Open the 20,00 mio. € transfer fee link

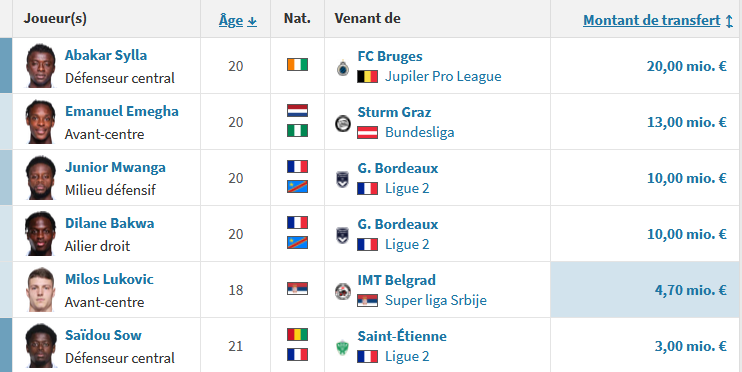click(x=687, y=66)
